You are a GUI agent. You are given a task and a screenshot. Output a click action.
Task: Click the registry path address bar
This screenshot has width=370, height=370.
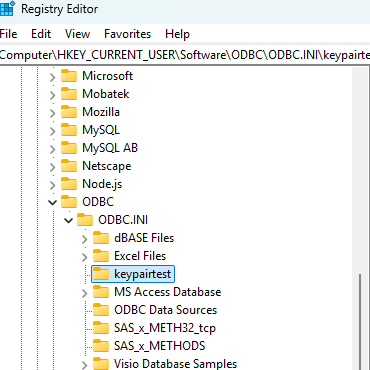[185, 55]
